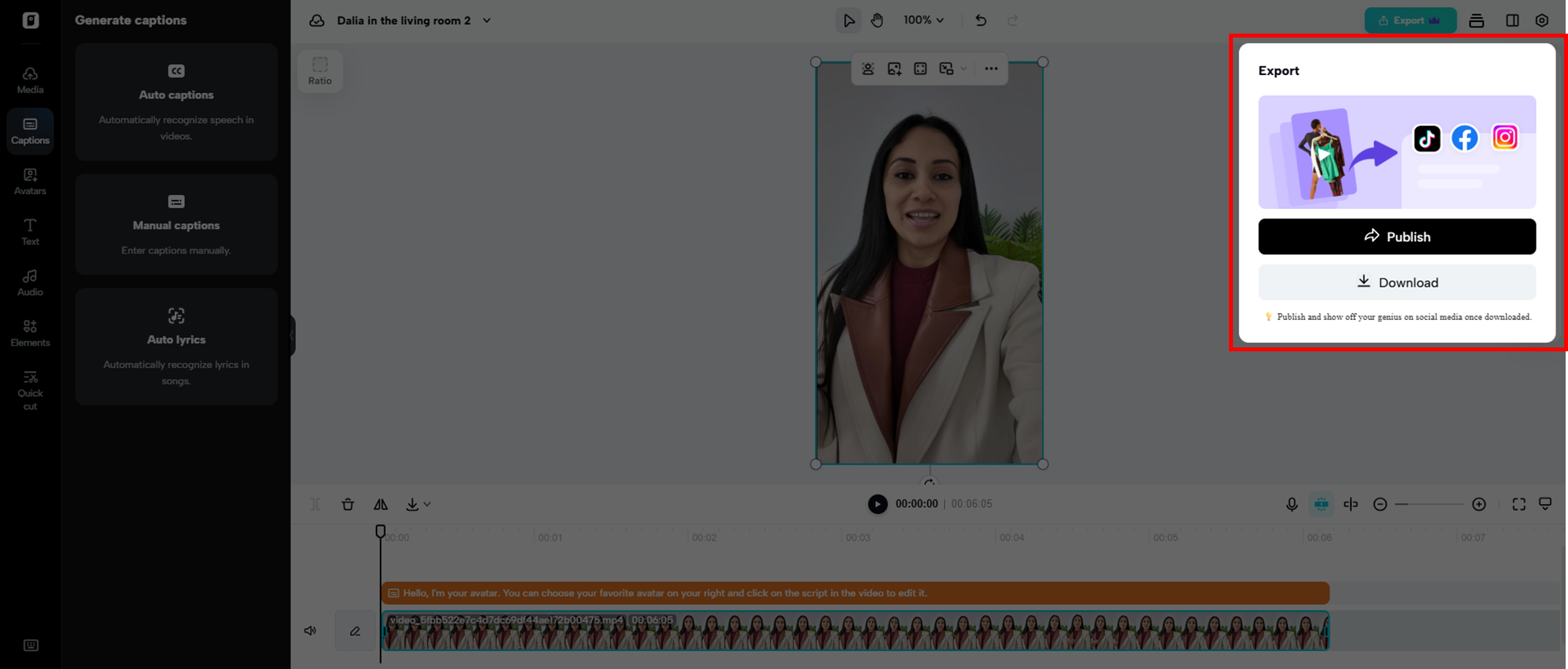Activate the Hand pan tool
Viewport: 1568px width, 669px height.
click(x=877, y=20)
